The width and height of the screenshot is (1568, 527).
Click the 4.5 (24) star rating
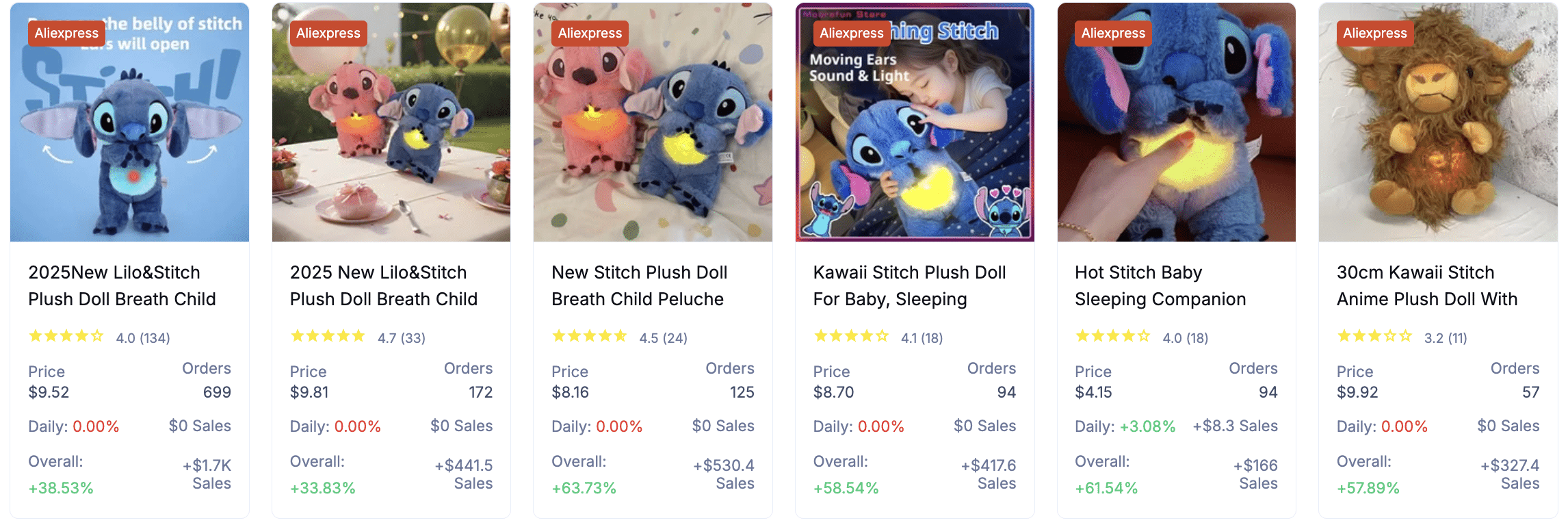(620, 337)
